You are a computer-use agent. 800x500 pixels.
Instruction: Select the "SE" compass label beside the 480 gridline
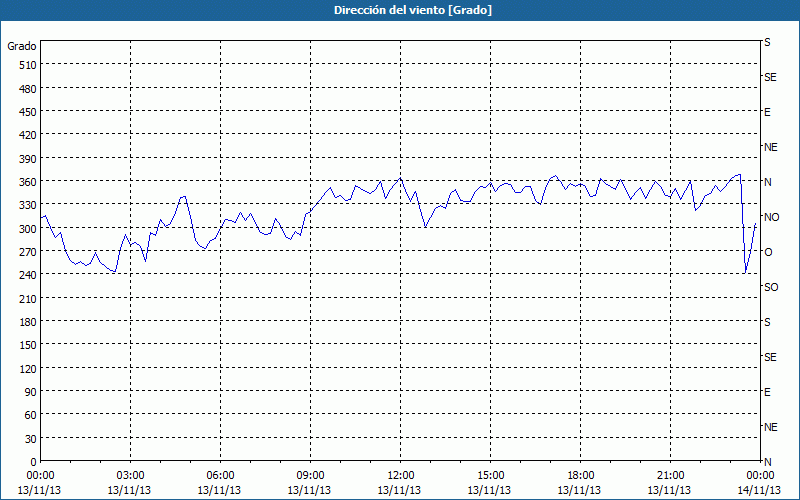(770, 77)
